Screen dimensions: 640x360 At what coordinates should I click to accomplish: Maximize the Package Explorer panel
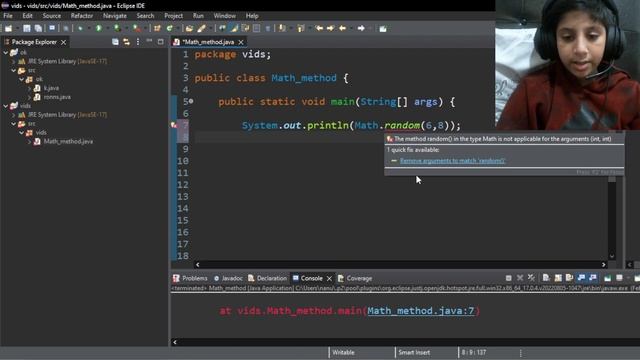[160, 42]
